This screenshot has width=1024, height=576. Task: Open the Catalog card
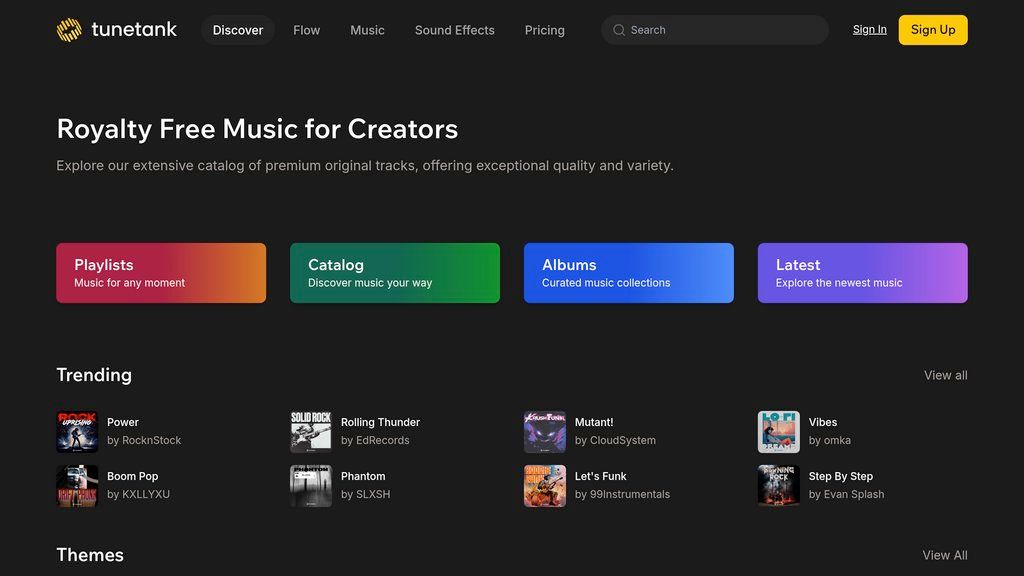[x=395, y=273]
